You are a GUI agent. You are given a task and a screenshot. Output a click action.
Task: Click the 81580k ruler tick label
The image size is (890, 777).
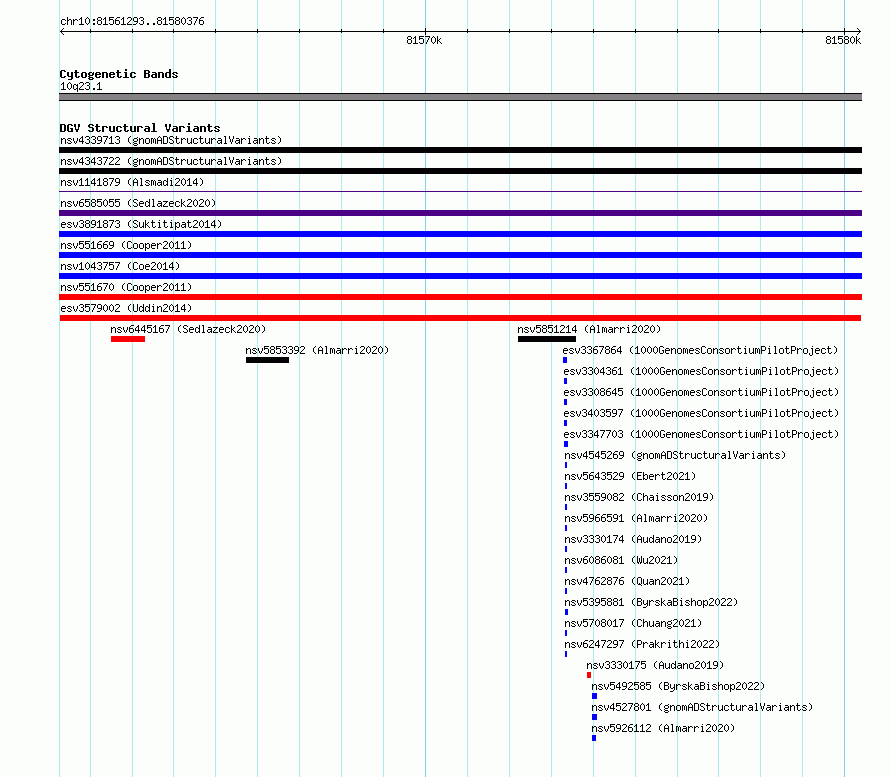pyautogui.click(x=843, y=40)
